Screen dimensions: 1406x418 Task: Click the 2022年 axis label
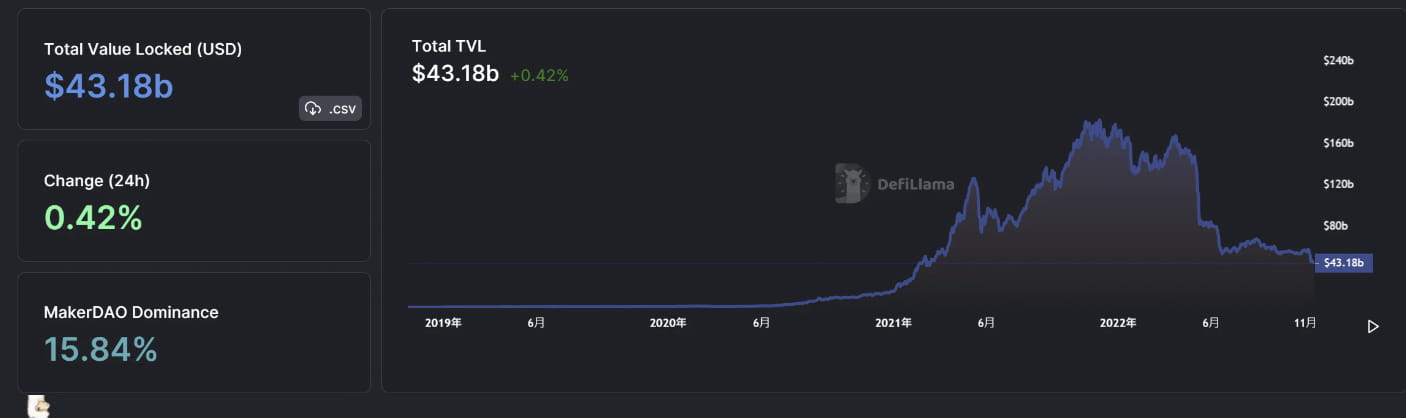coord(1118,322)
